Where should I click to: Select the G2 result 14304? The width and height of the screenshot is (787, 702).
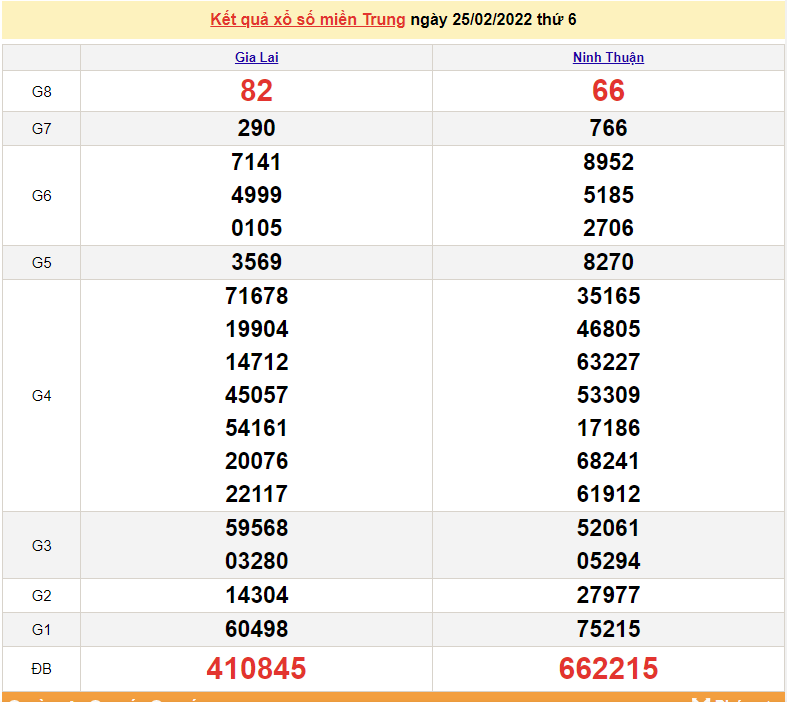coord(256,595)
